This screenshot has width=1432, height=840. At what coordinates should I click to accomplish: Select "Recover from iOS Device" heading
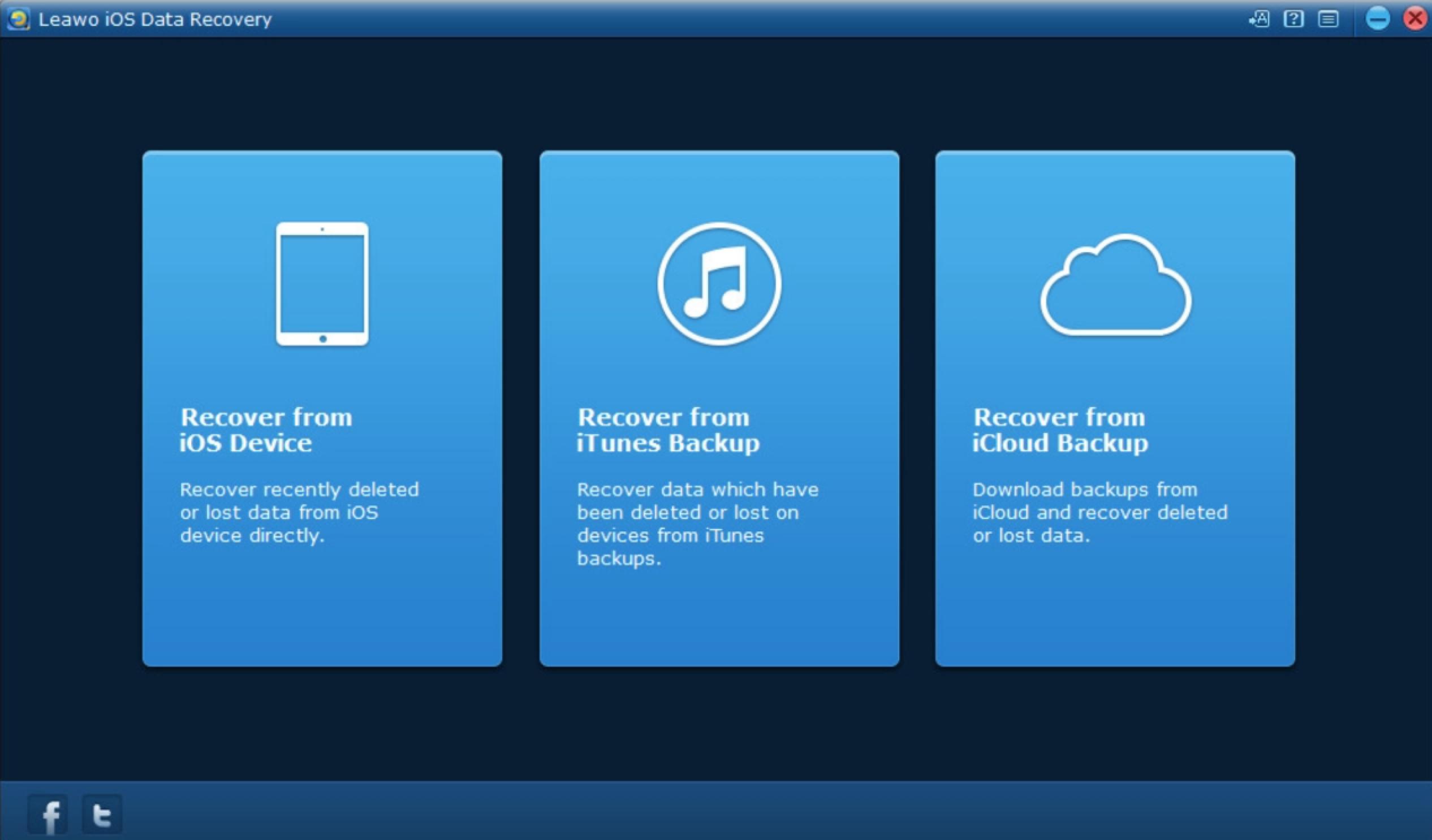(265, 430)
